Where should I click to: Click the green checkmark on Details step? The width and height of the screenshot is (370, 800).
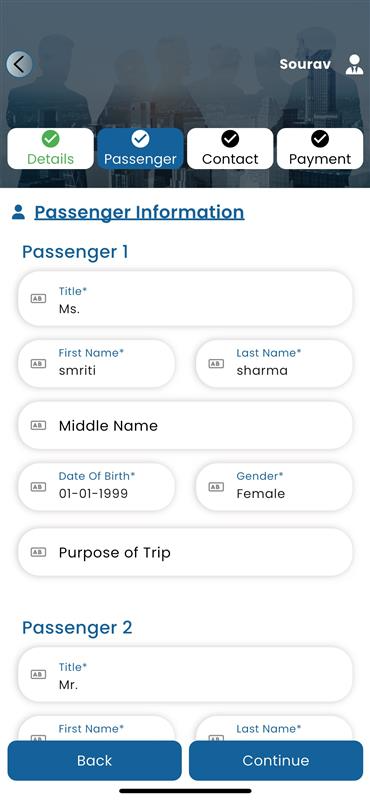(x=51, y=138)
